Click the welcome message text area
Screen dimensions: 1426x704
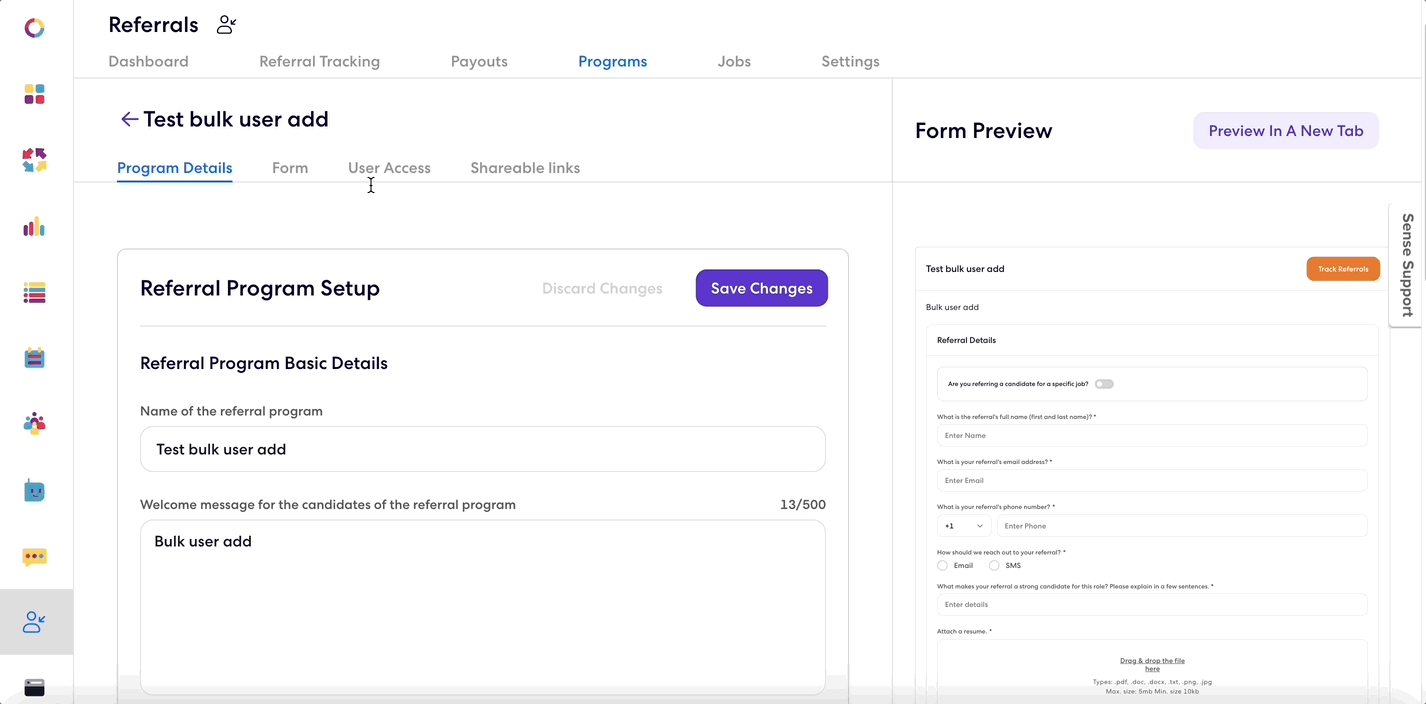pyautogui.click(x=483, y=607)
